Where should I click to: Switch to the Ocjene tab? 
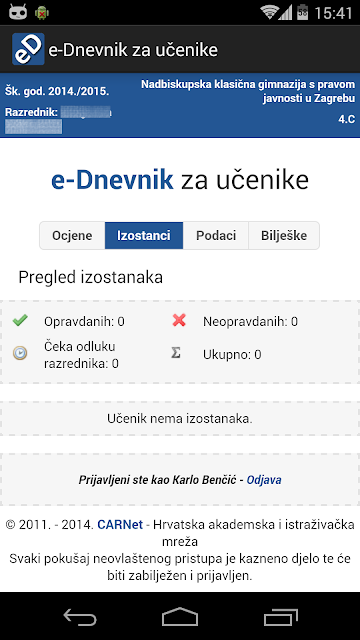72,236
